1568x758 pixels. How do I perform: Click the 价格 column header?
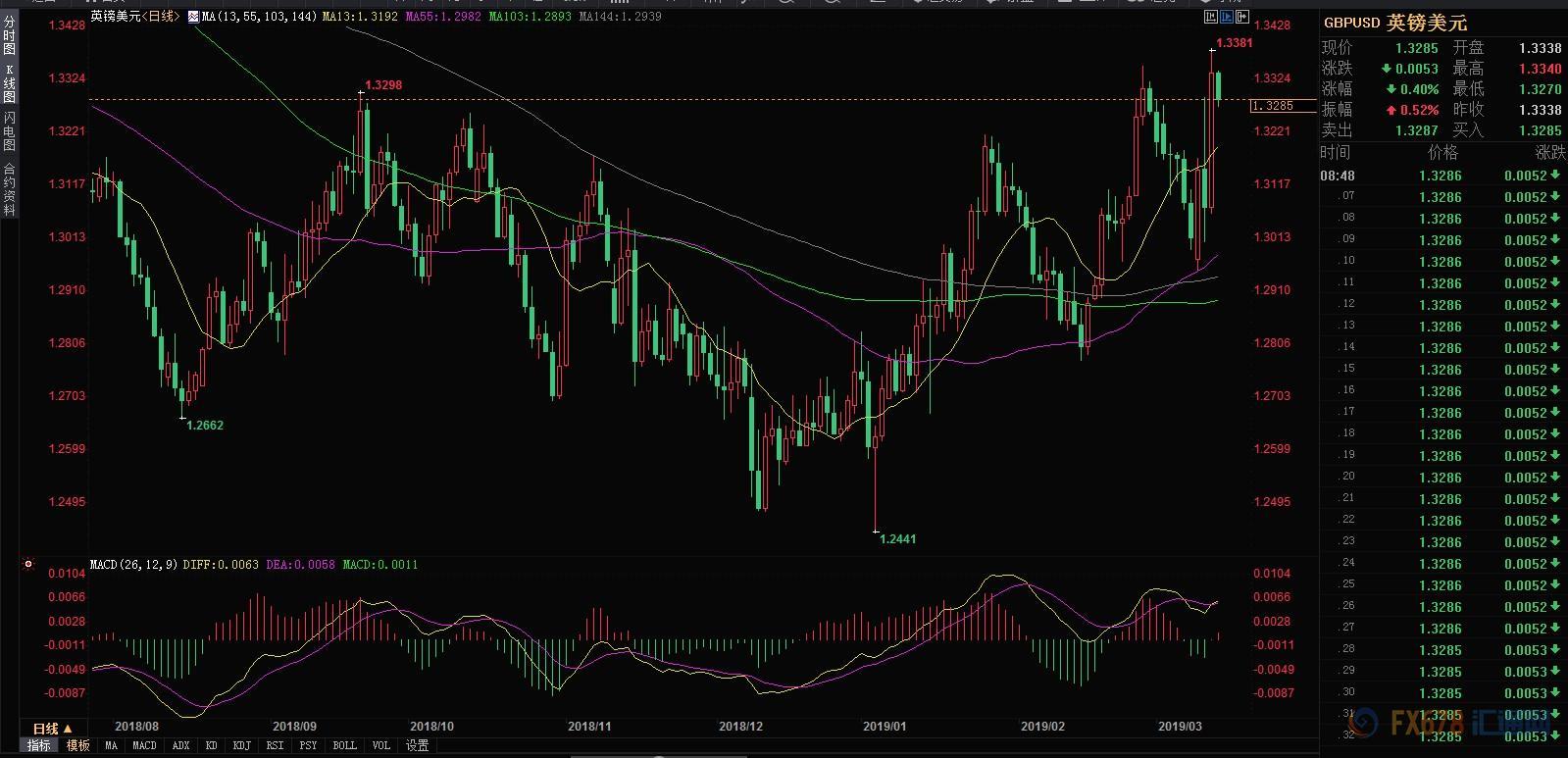pyautogui.click(x=1443, y=152)
